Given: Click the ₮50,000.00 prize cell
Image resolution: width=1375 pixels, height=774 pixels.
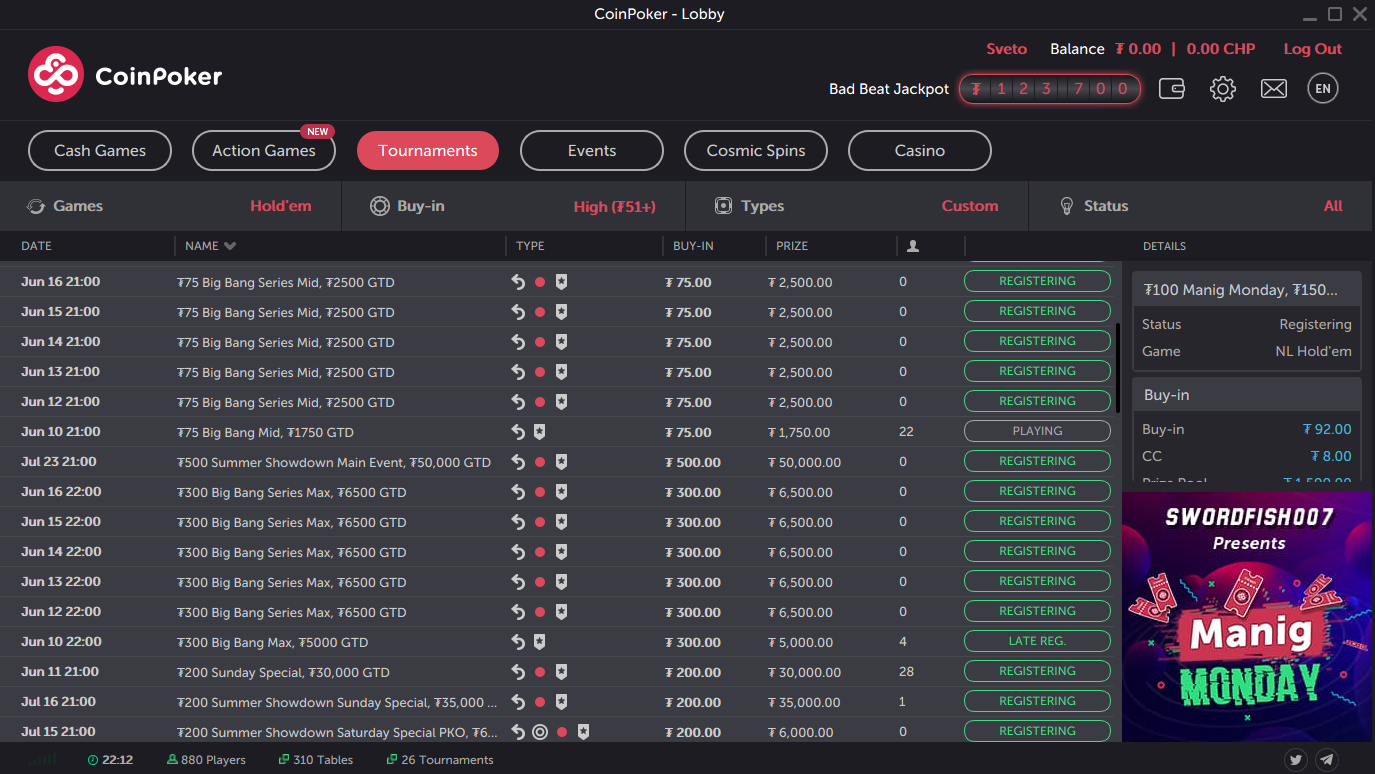Looking at the screenshot, I should click(x=804, y=462).
